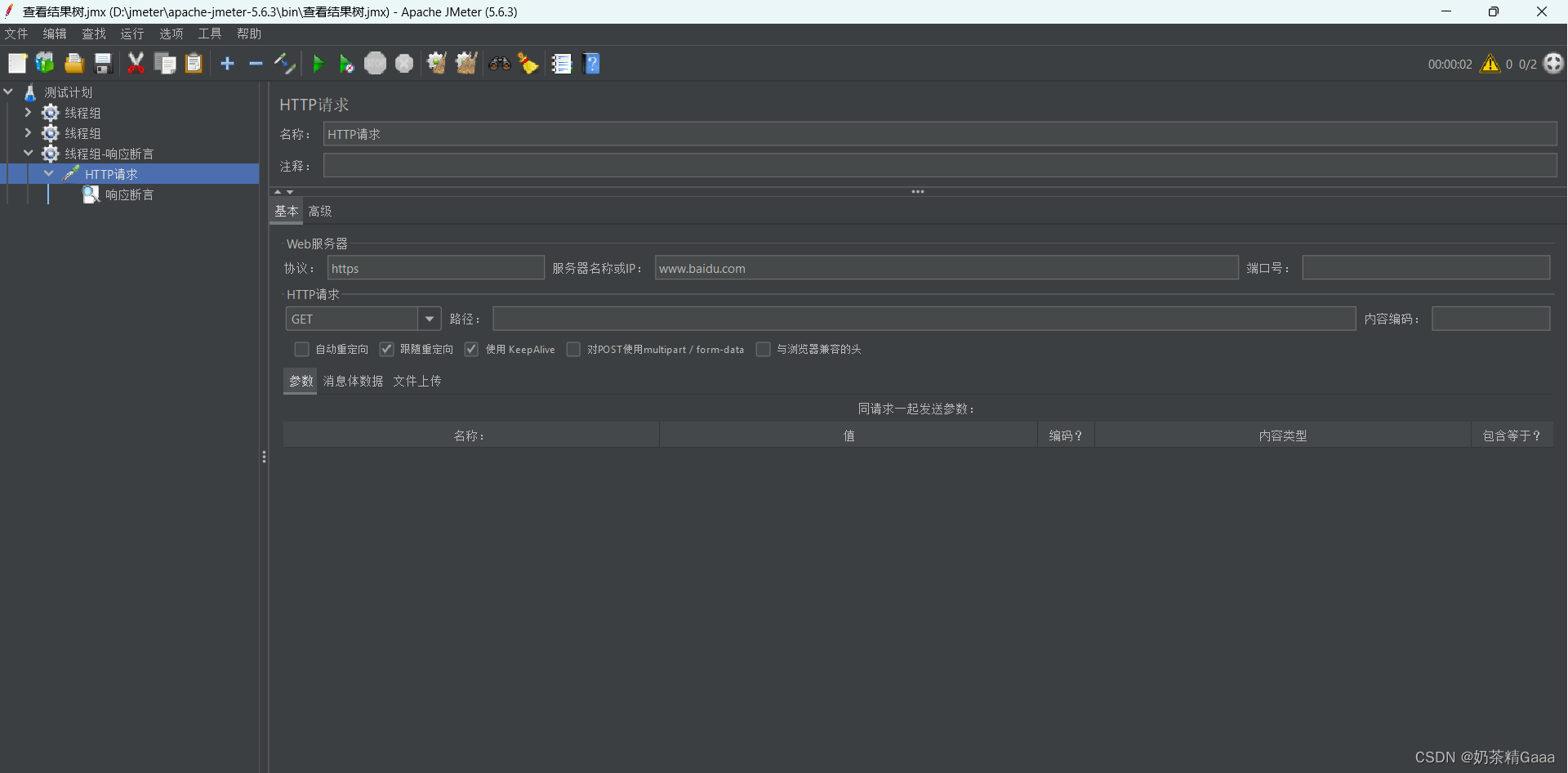Viewport: 1568px width, 773px height.
Task: Click the Stop test icon
Action: point(375,64)
